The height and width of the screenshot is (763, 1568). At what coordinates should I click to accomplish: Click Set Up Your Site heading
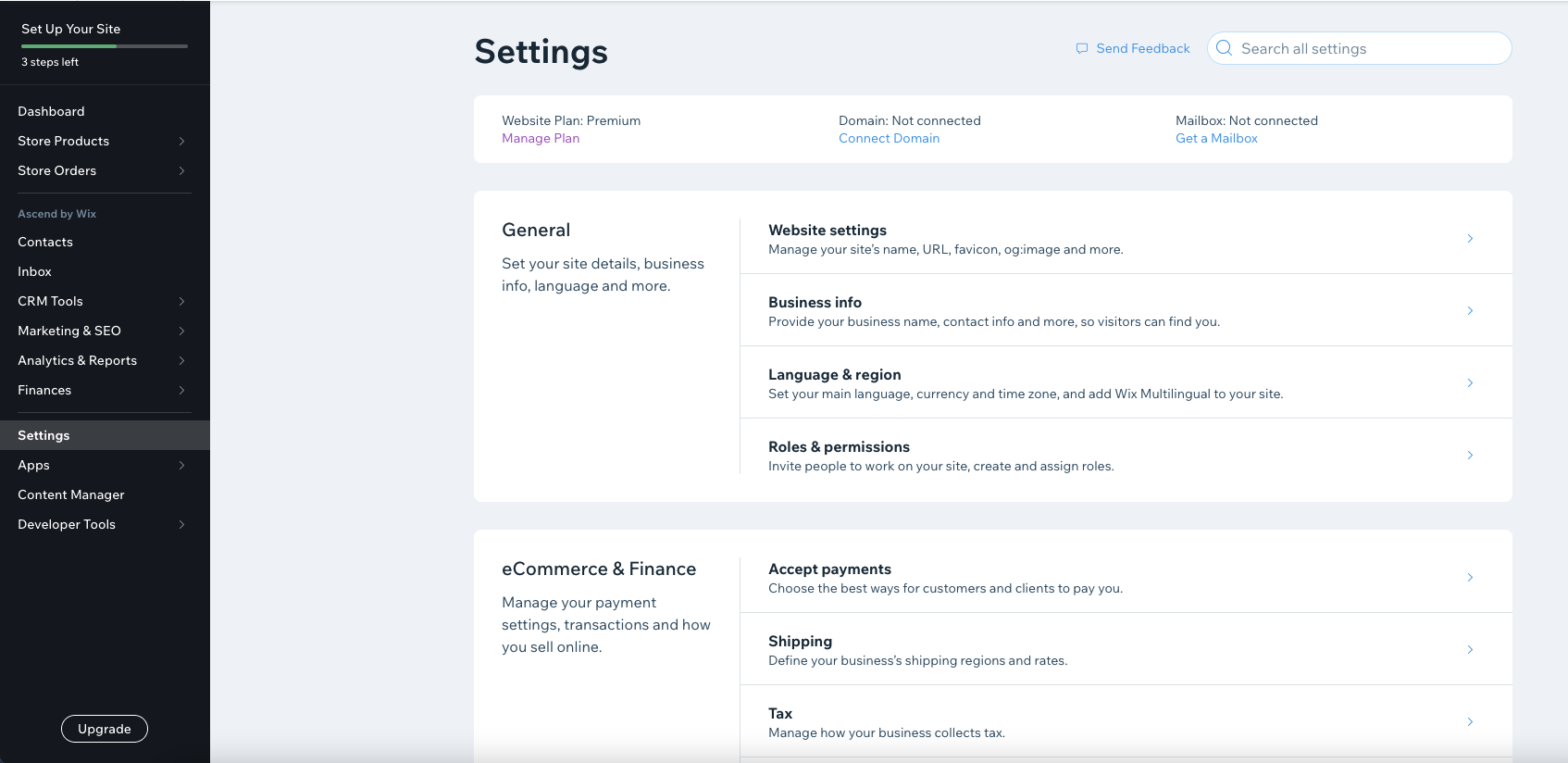coord(70,29)
